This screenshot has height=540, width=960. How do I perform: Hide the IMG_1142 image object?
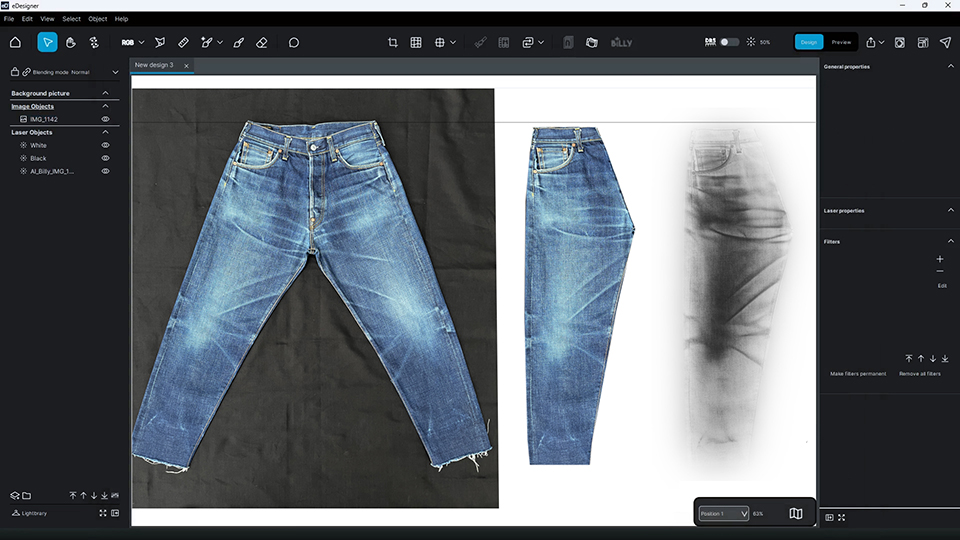(x=105, y=119)
